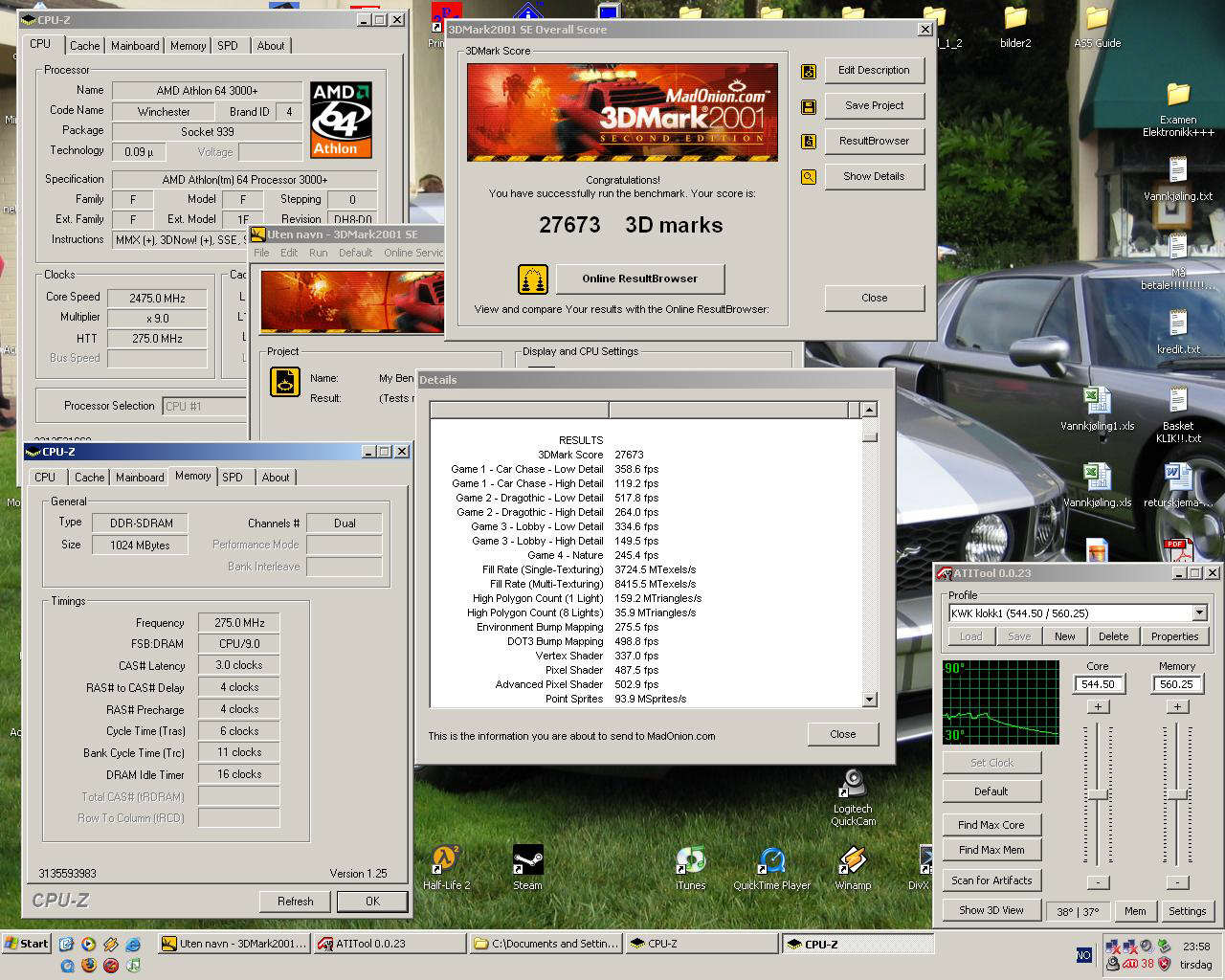1225x980 pixels.
Task: Click the Save Project floppy disk icon
Action: (x=809, y=106)
